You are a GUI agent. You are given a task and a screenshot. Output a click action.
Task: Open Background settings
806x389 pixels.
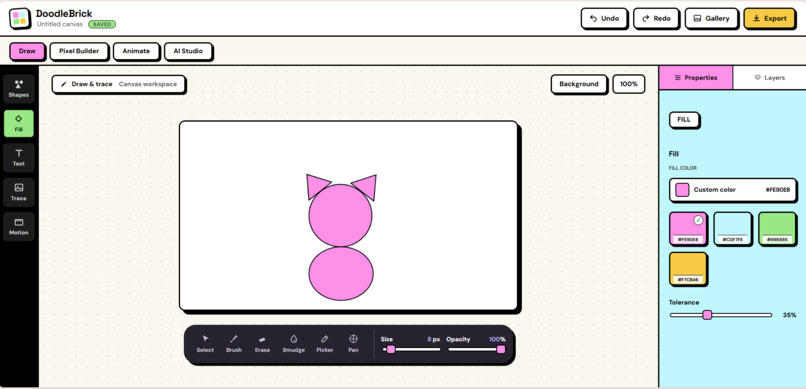coord(579,84)
